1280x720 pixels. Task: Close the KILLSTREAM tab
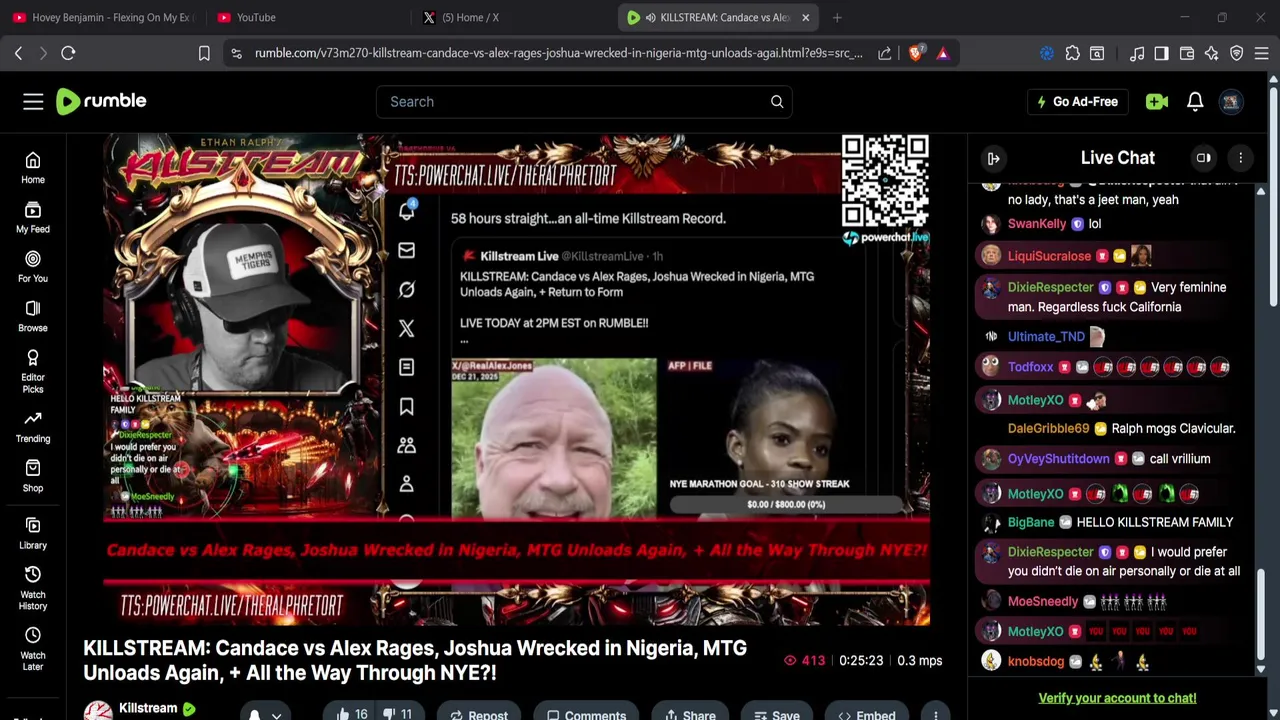tap(805, 17)
